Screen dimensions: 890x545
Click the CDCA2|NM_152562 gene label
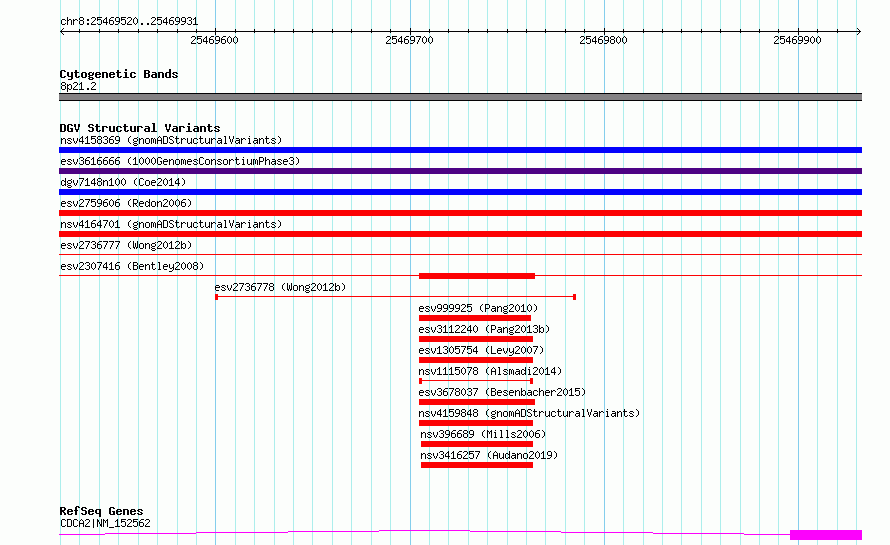tap(105, 523)
